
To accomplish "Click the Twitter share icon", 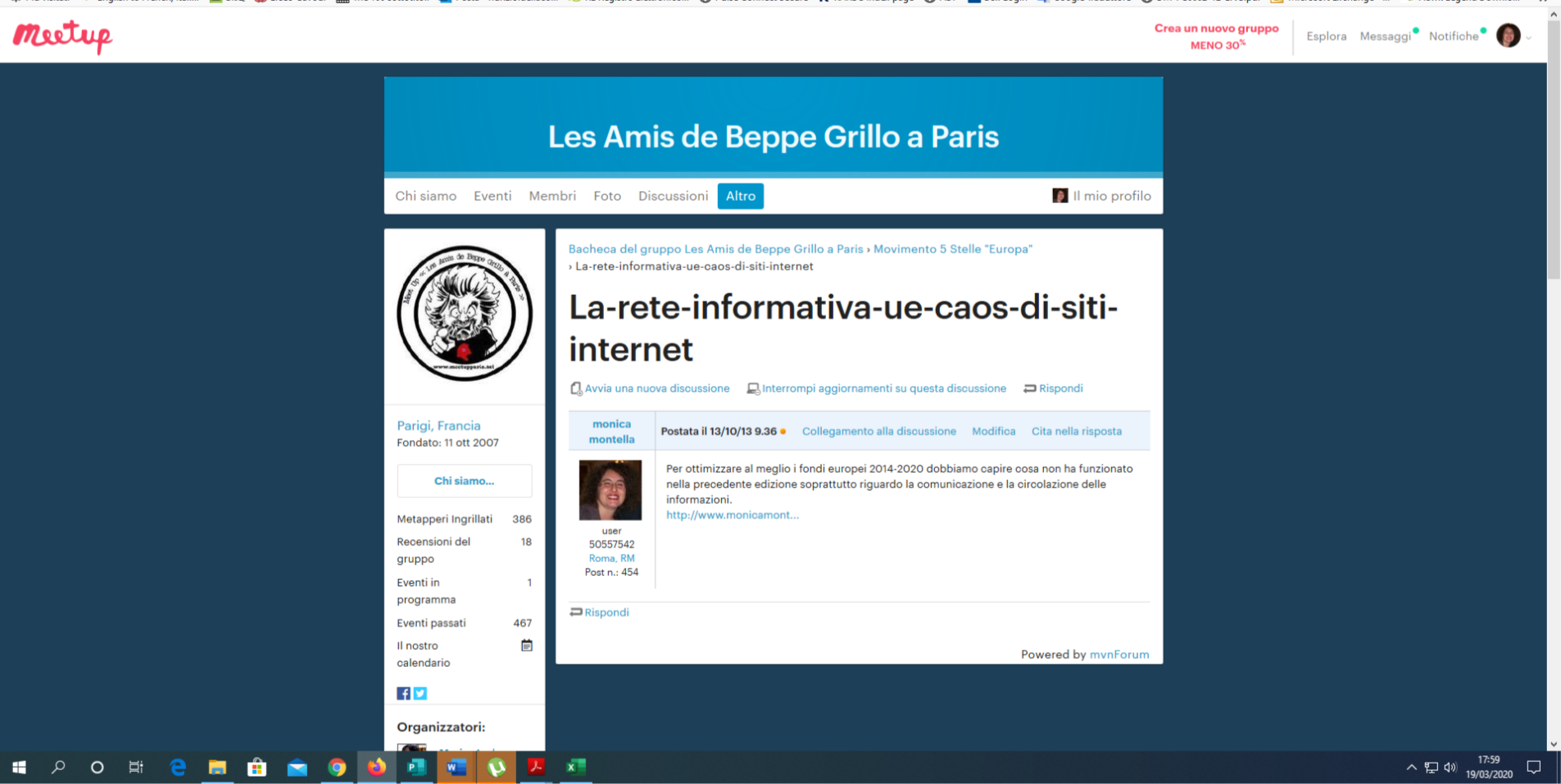I will point(420,693).
